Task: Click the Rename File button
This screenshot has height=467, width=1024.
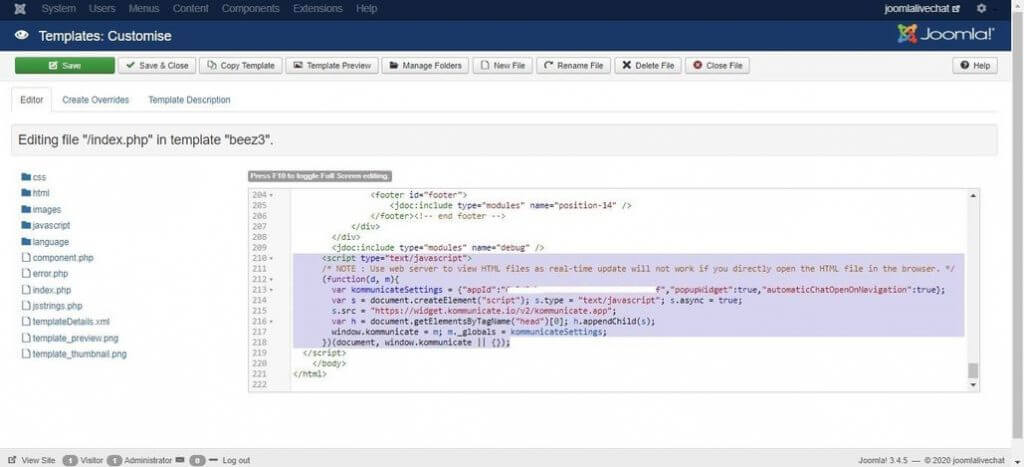Action: pyautogui.click(x=573, y=66)
